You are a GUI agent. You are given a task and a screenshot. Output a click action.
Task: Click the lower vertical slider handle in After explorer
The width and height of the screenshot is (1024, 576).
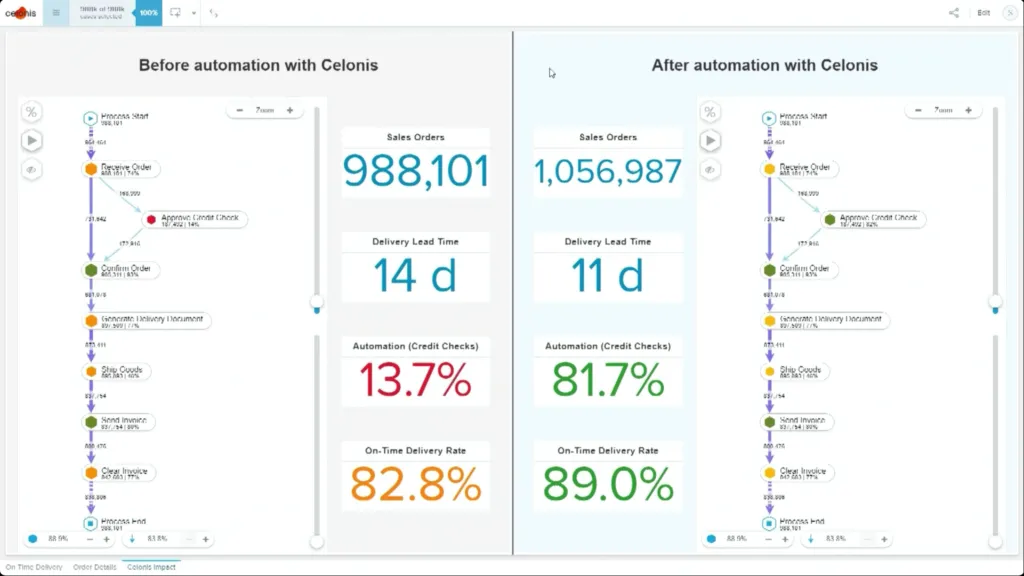point(995,542)
